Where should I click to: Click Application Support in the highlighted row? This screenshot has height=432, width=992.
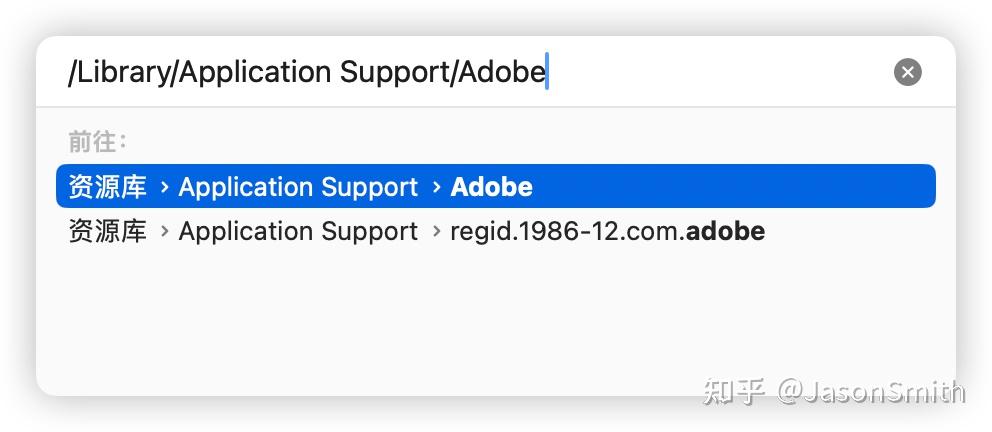[298, 187]
